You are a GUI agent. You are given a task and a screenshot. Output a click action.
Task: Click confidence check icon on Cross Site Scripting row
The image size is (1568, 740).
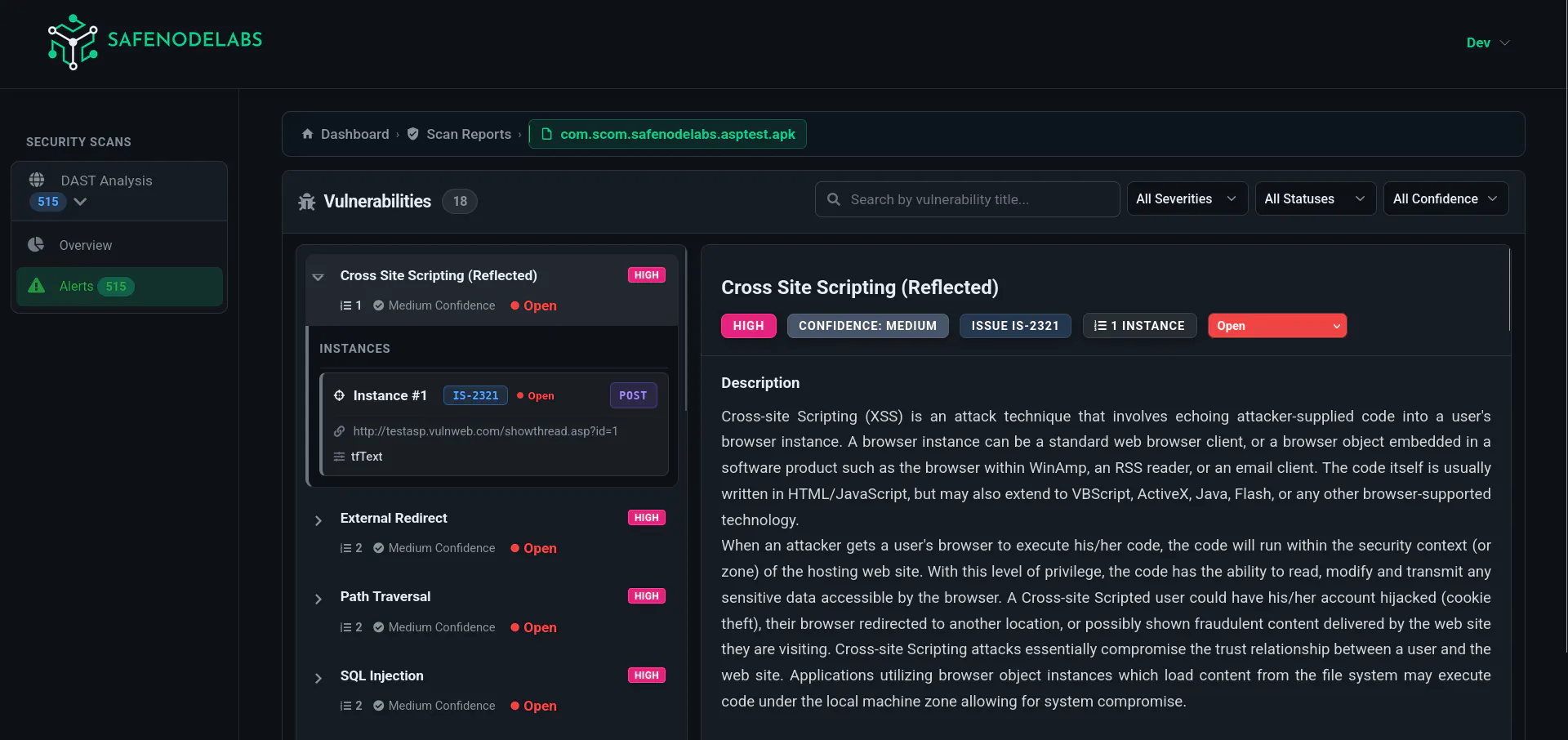pos(379,305)
